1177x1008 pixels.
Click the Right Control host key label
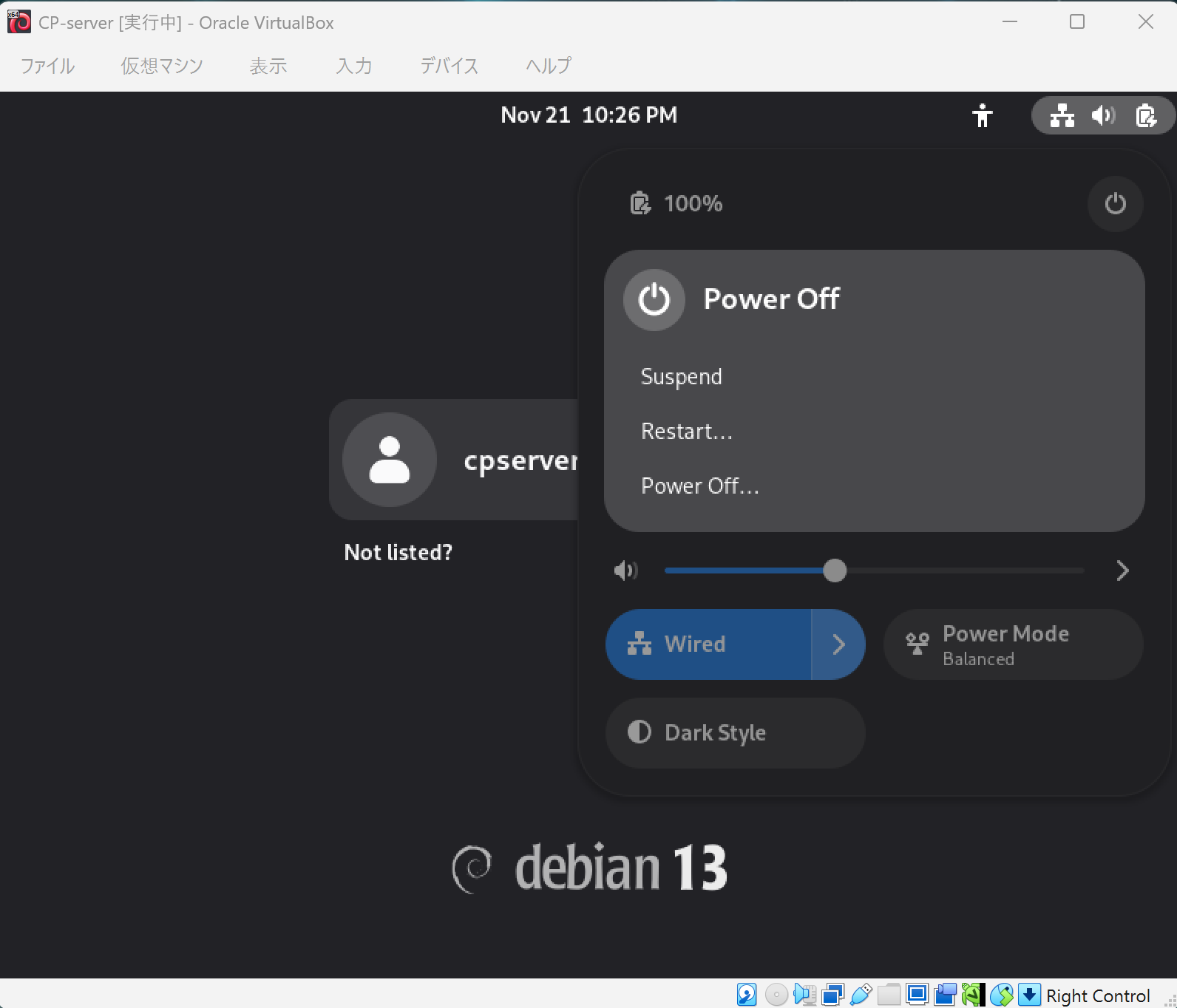1098,995
